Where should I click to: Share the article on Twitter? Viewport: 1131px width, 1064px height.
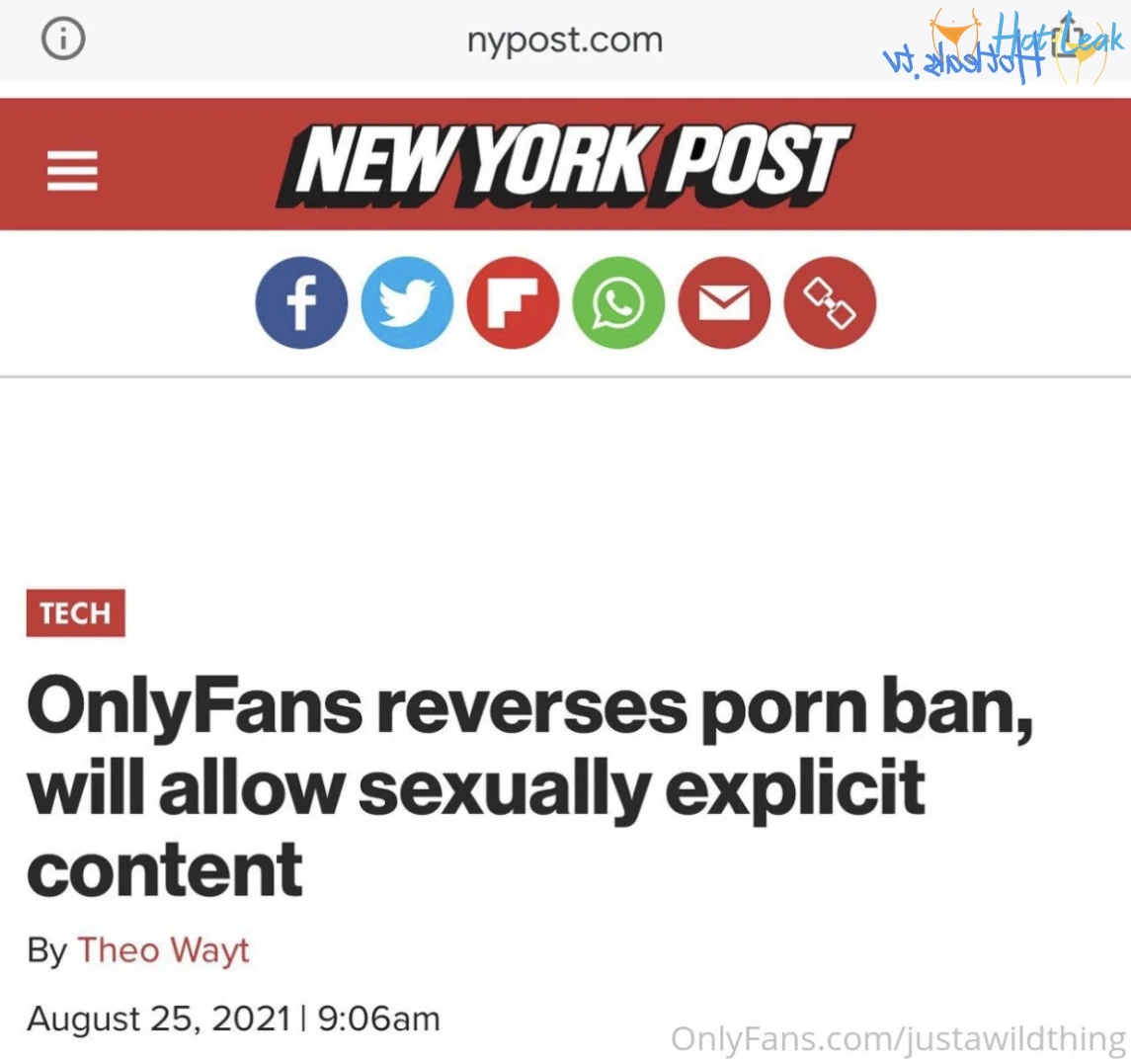point(408,303)
